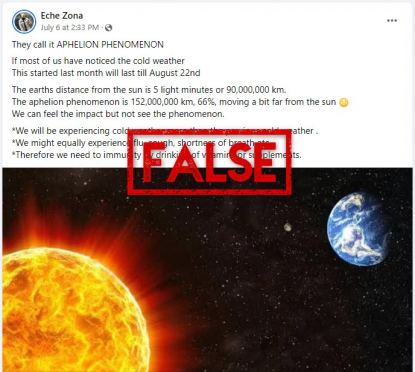Open the three-dot post options menu
The width and height of the screenshot is (415, 372).
[x=392, y=21]
